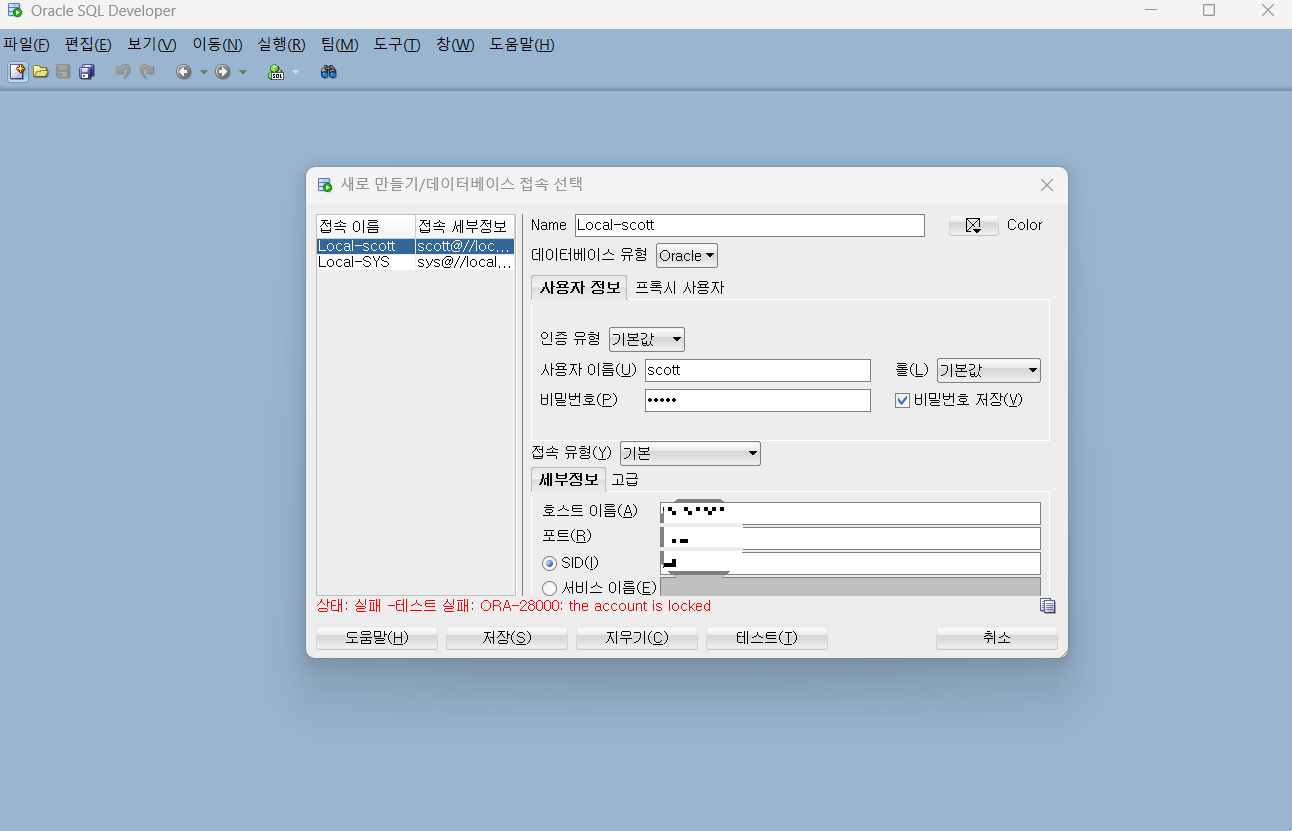Click the Open folder toolbar icon
The image size is (1292, 831).
pyautogui.click(x=41, y=72)
